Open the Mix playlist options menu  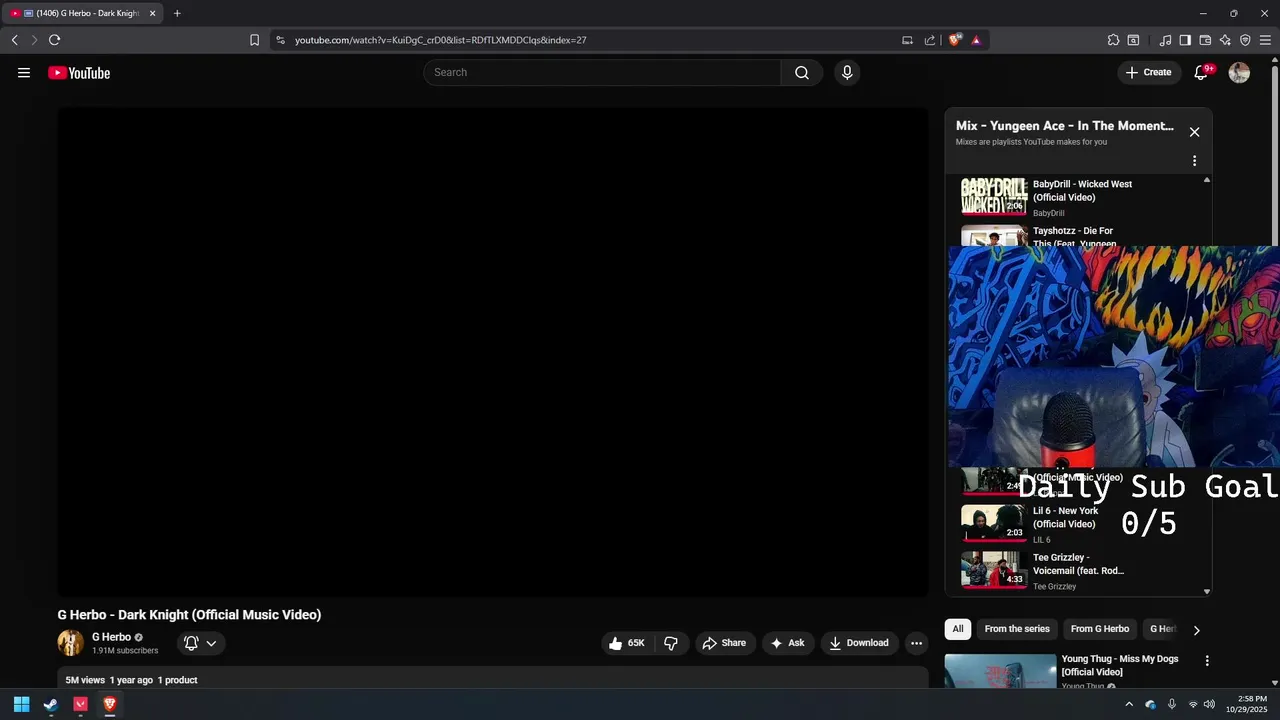pos(1194,161)
